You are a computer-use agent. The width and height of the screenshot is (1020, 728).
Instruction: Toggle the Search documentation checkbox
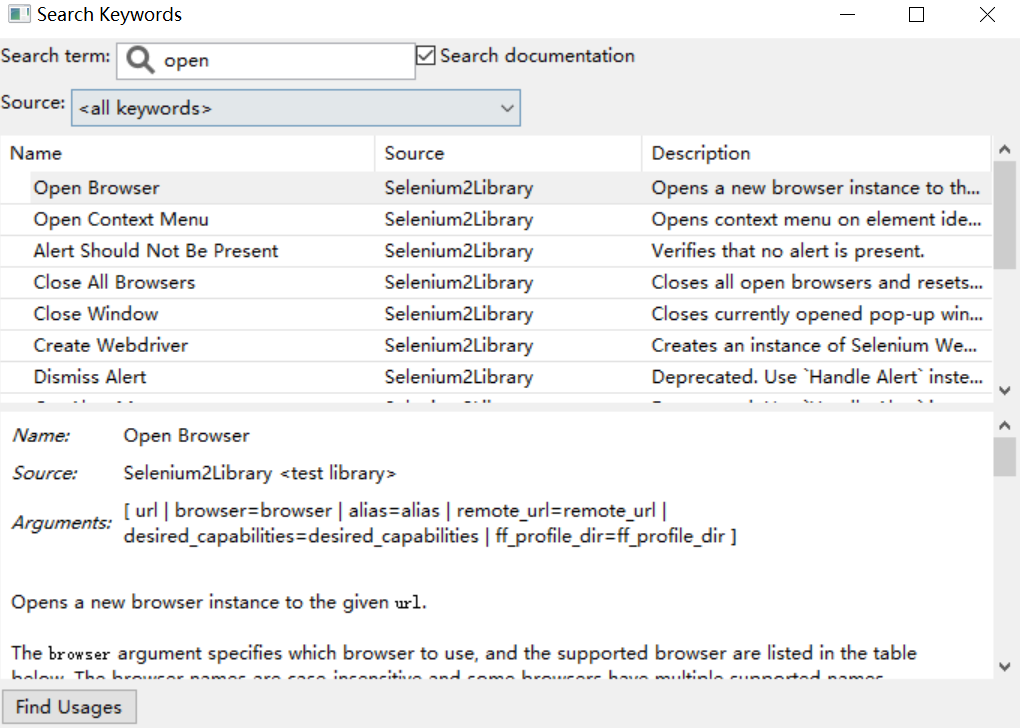click(x=426, y=56)
